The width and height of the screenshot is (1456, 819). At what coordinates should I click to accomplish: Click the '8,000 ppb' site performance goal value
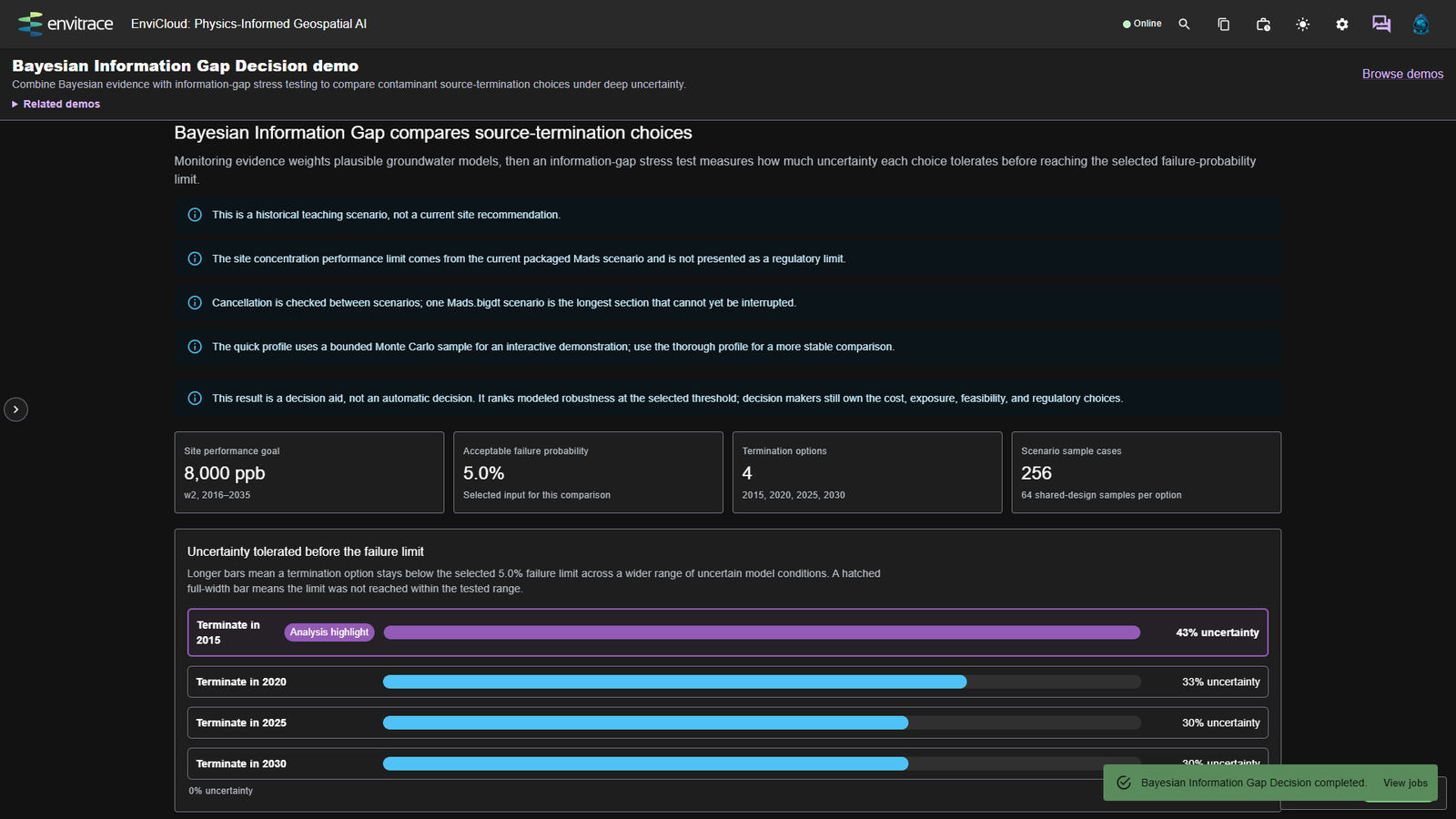point(225,473)
